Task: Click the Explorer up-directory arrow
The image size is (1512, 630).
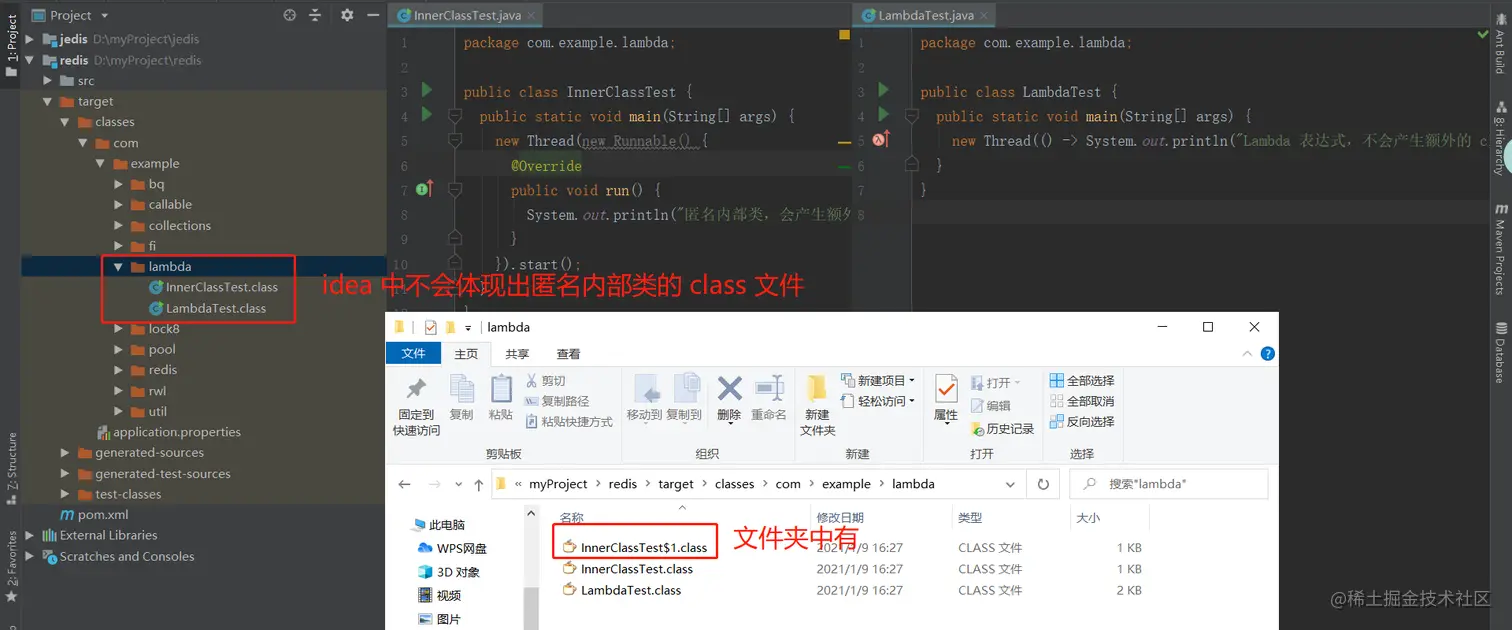Action: point(479,484)
